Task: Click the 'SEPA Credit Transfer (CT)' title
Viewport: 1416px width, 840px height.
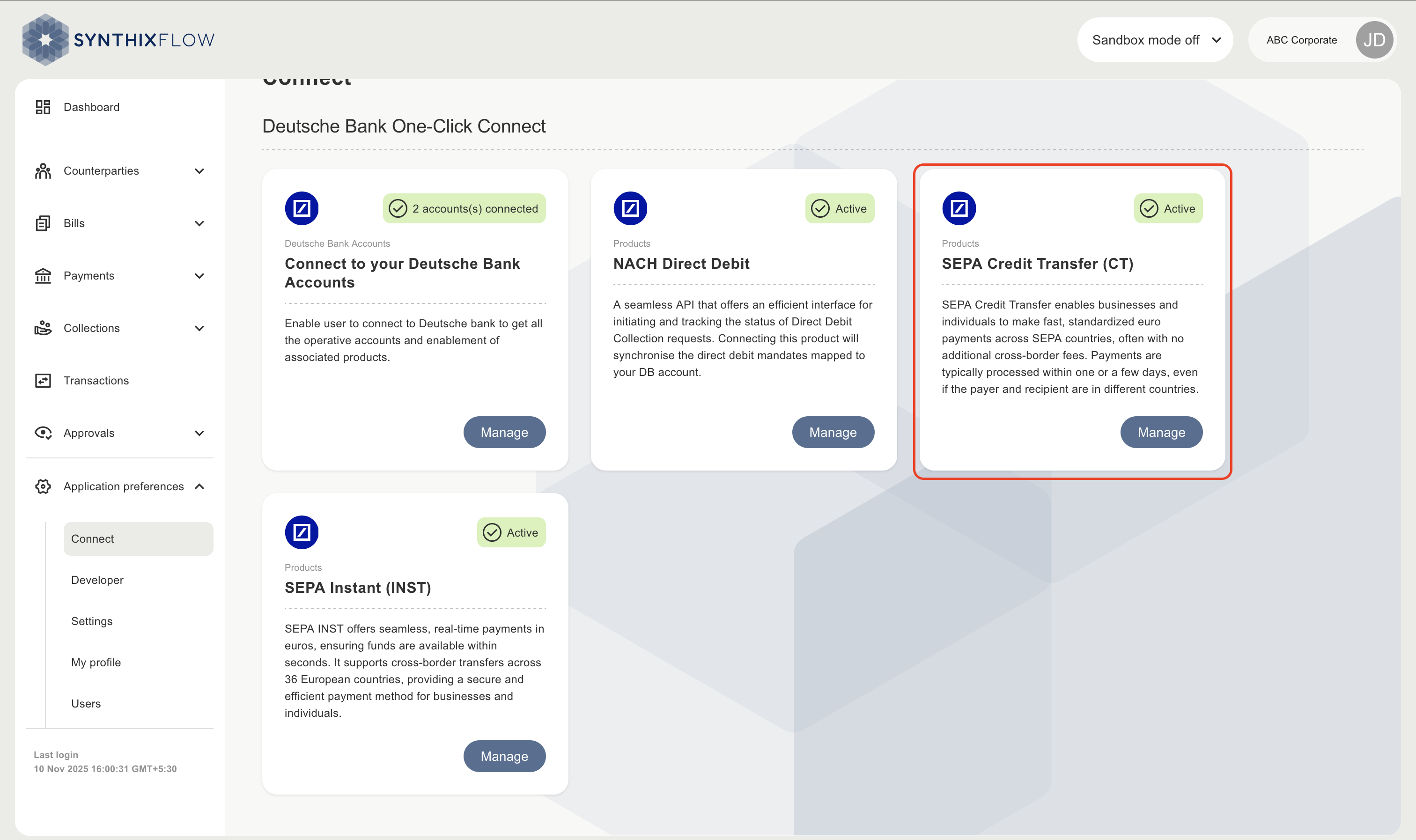Action: [1037, 264]
